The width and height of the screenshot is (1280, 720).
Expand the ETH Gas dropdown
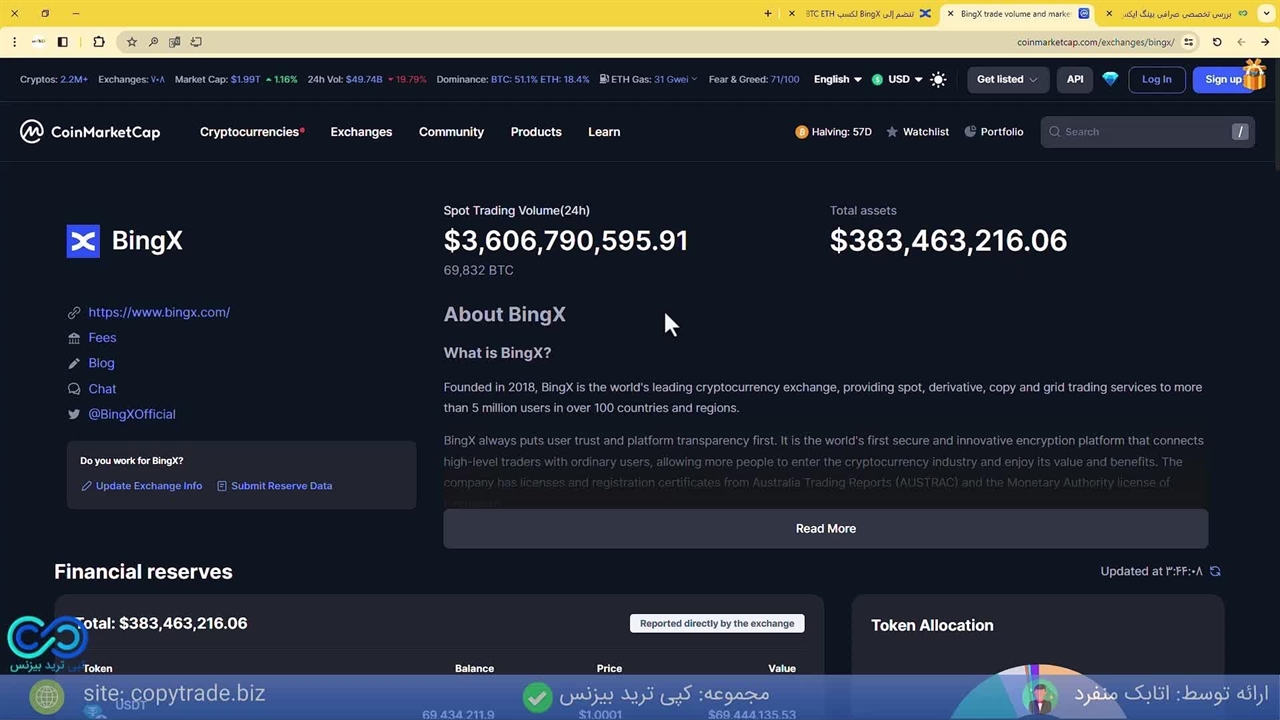click(x=649, y=80)
